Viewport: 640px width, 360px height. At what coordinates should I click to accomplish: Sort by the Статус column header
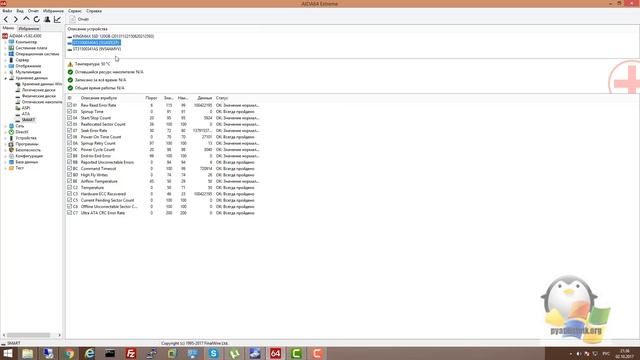pyautogui.click(x=222, y=98)
